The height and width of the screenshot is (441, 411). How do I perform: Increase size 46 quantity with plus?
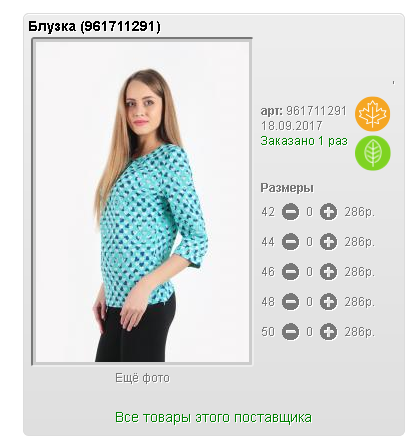click(328, 272)
